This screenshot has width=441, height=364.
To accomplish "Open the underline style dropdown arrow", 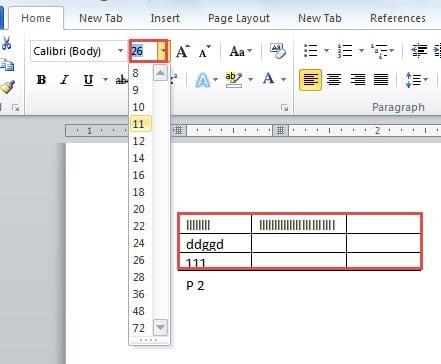I will 105,80.
